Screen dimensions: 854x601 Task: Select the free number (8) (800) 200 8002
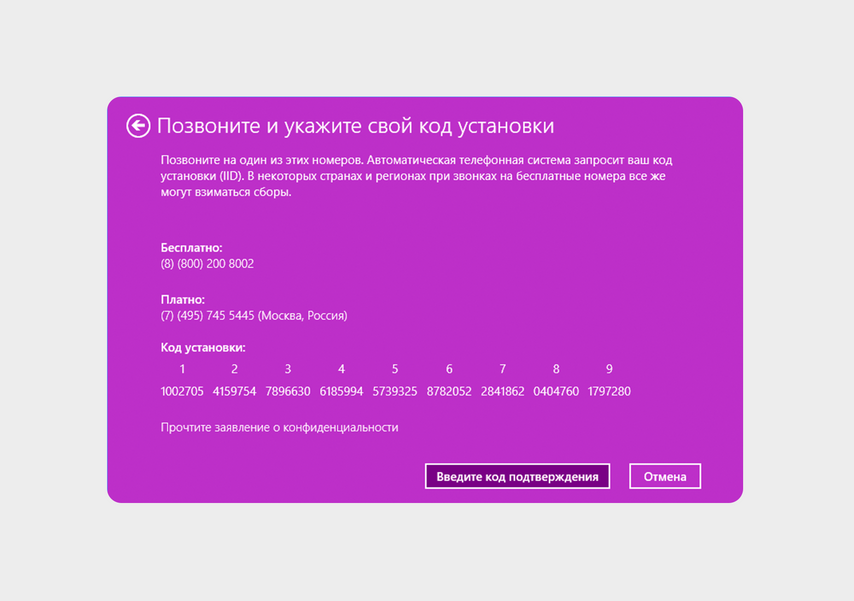207,264
